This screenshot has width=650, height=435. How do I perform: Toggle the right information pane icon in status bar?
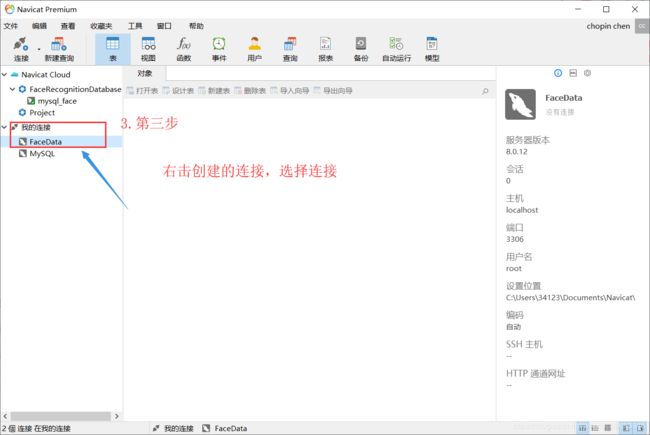pyautogui.click(x=640, y=428)
